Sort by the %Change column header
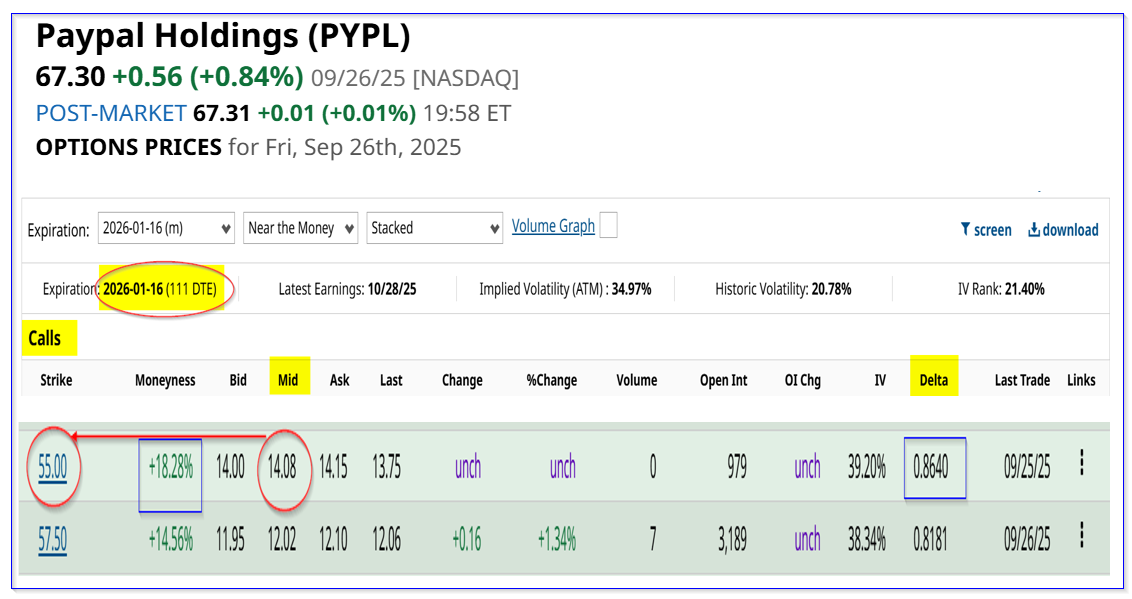The height and width of the screenshot is (599, 1132). (x=552, y=380)
